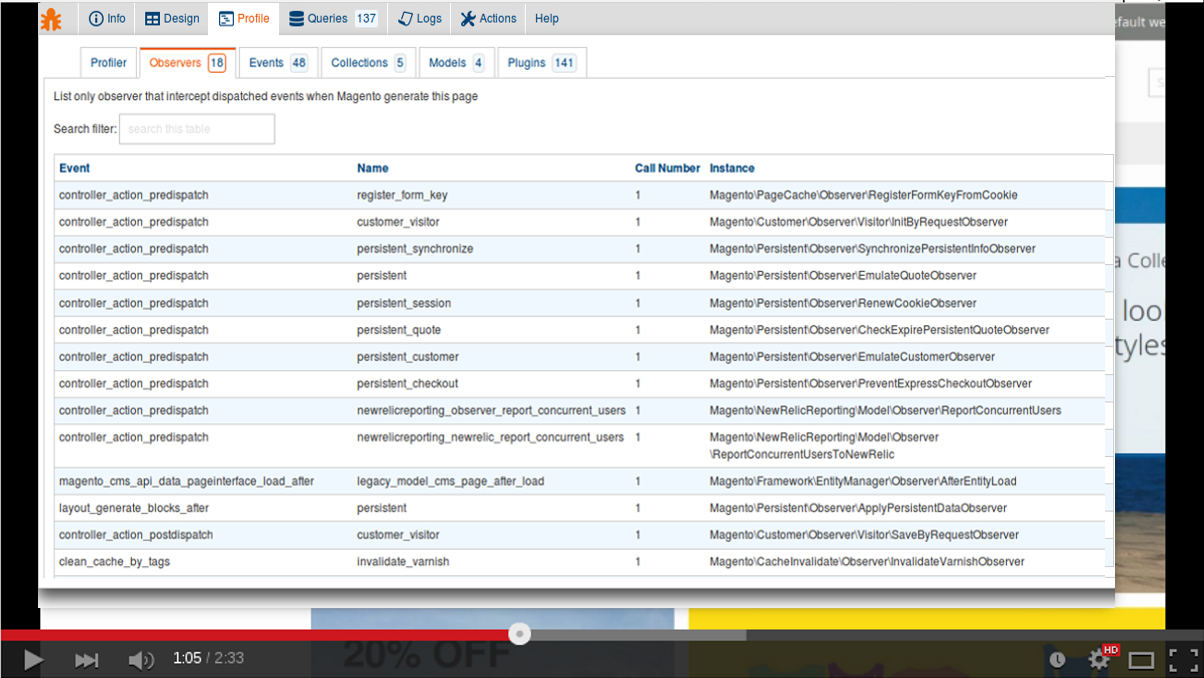Switch to the Models sub-tab

(456, 63)
